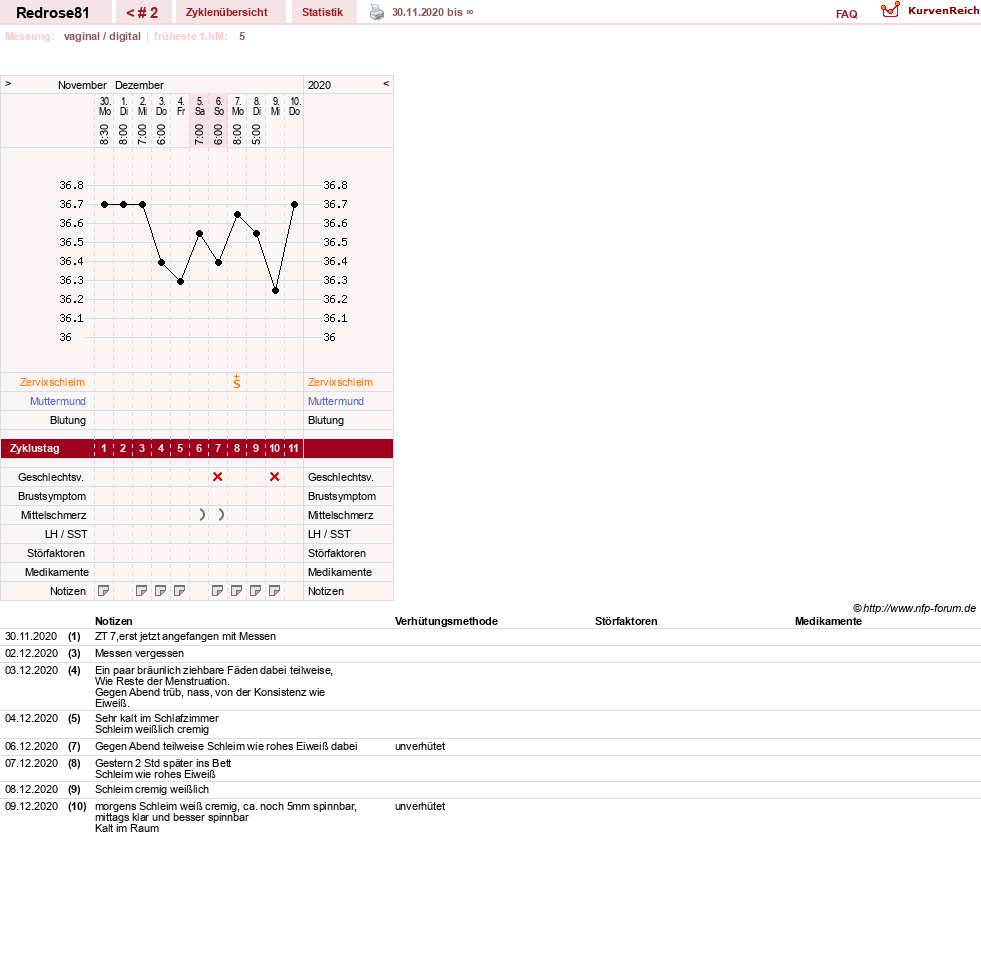Open note icon for cycle day 3
The height and width of the screenshot is (960, 981).
142,591
